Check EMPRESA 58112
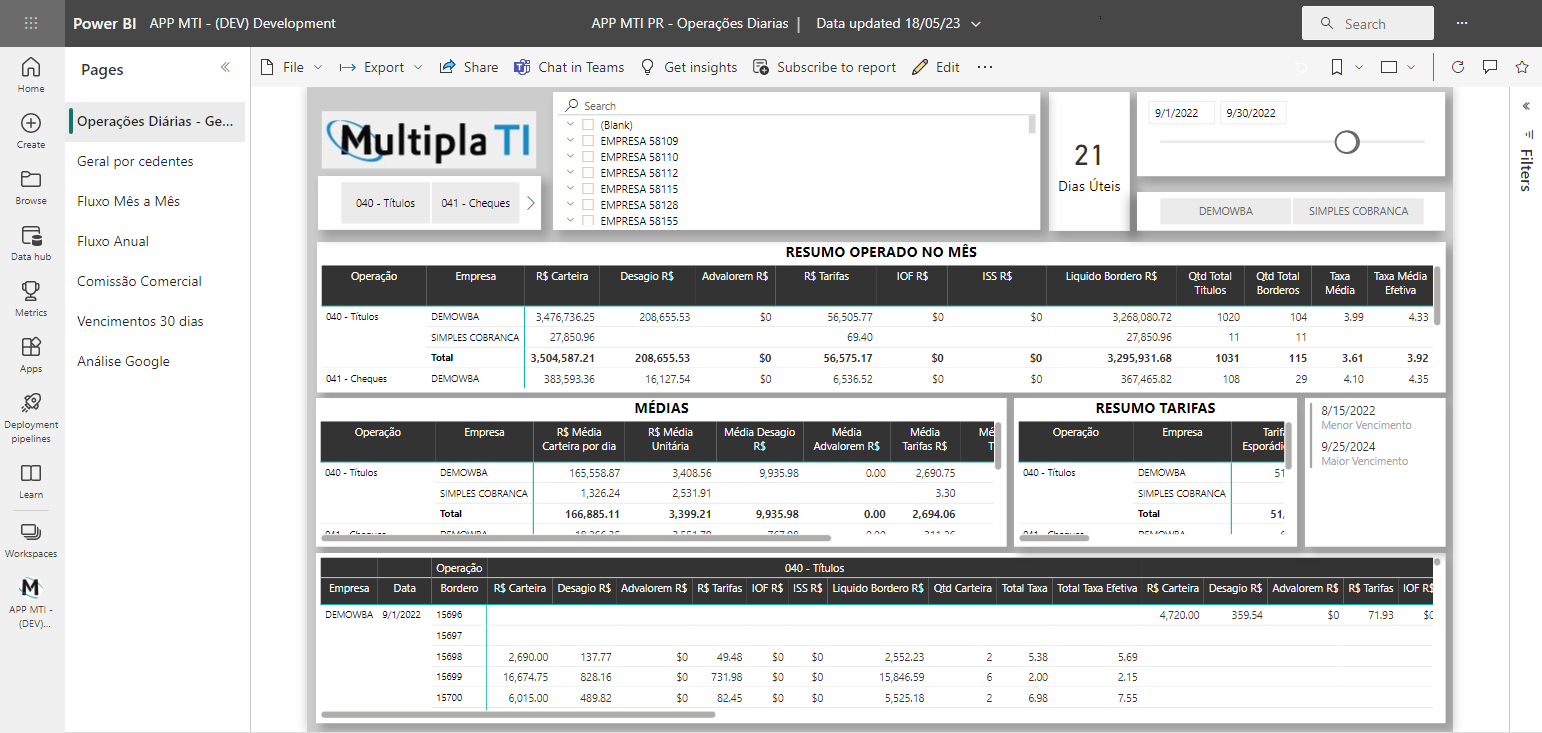The height and width of the screenshot is (733, 1542). pyautogui.click(x=588, y=172)
